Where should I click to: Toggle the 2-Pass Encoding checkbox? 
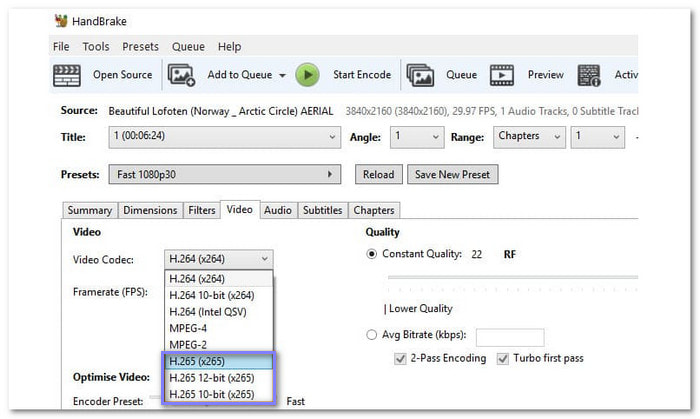(x=400, y=358)
